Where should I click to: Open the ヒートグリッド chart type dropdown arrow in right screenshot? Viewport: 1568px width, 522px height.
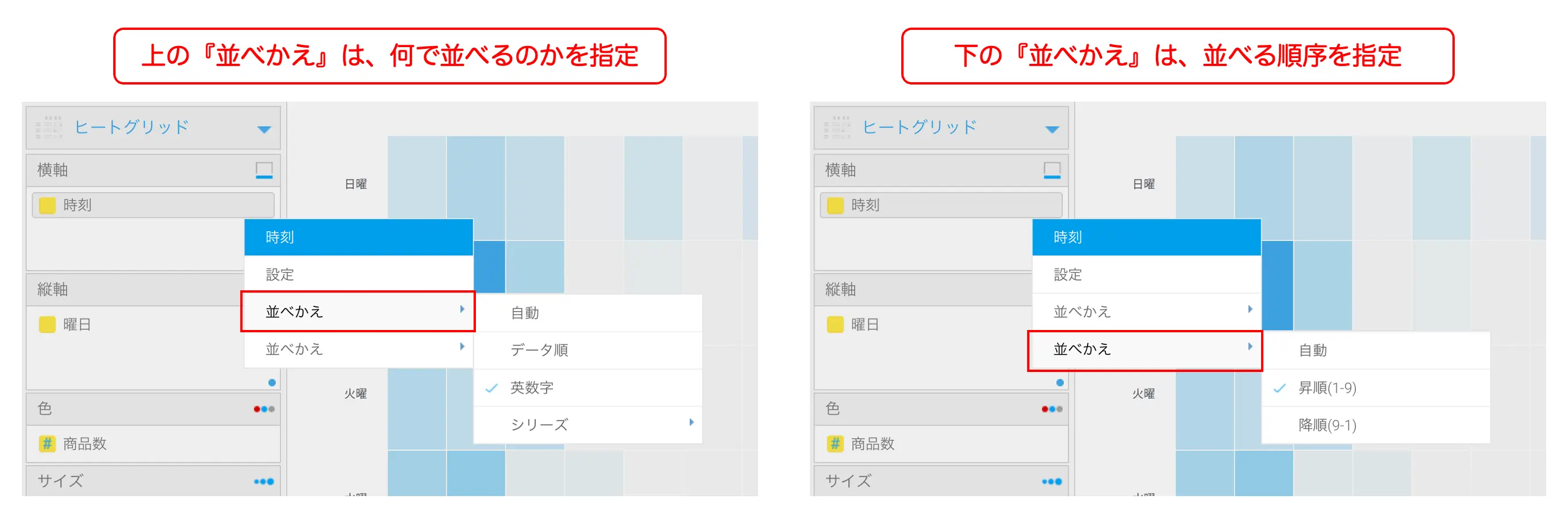coord(1051,129)
